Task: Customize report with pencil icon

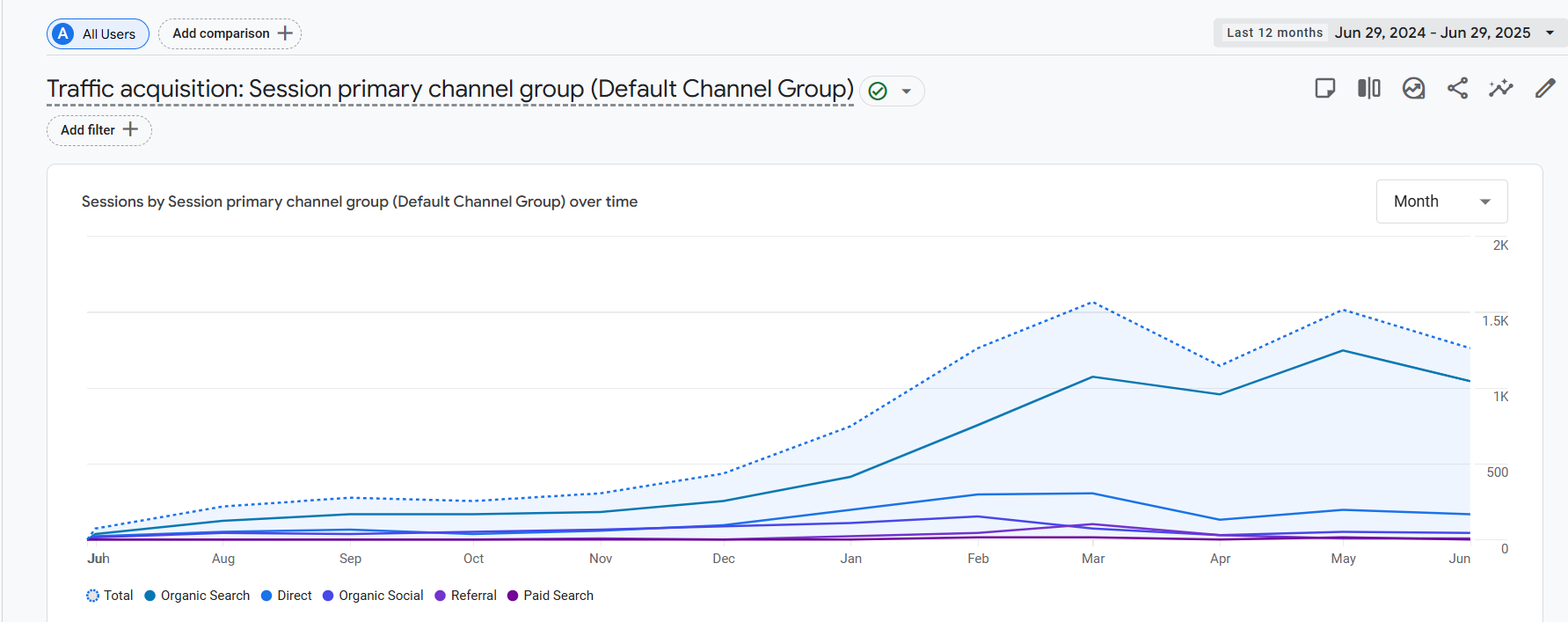Action: pyautogui.click(x=1545, y=88)
